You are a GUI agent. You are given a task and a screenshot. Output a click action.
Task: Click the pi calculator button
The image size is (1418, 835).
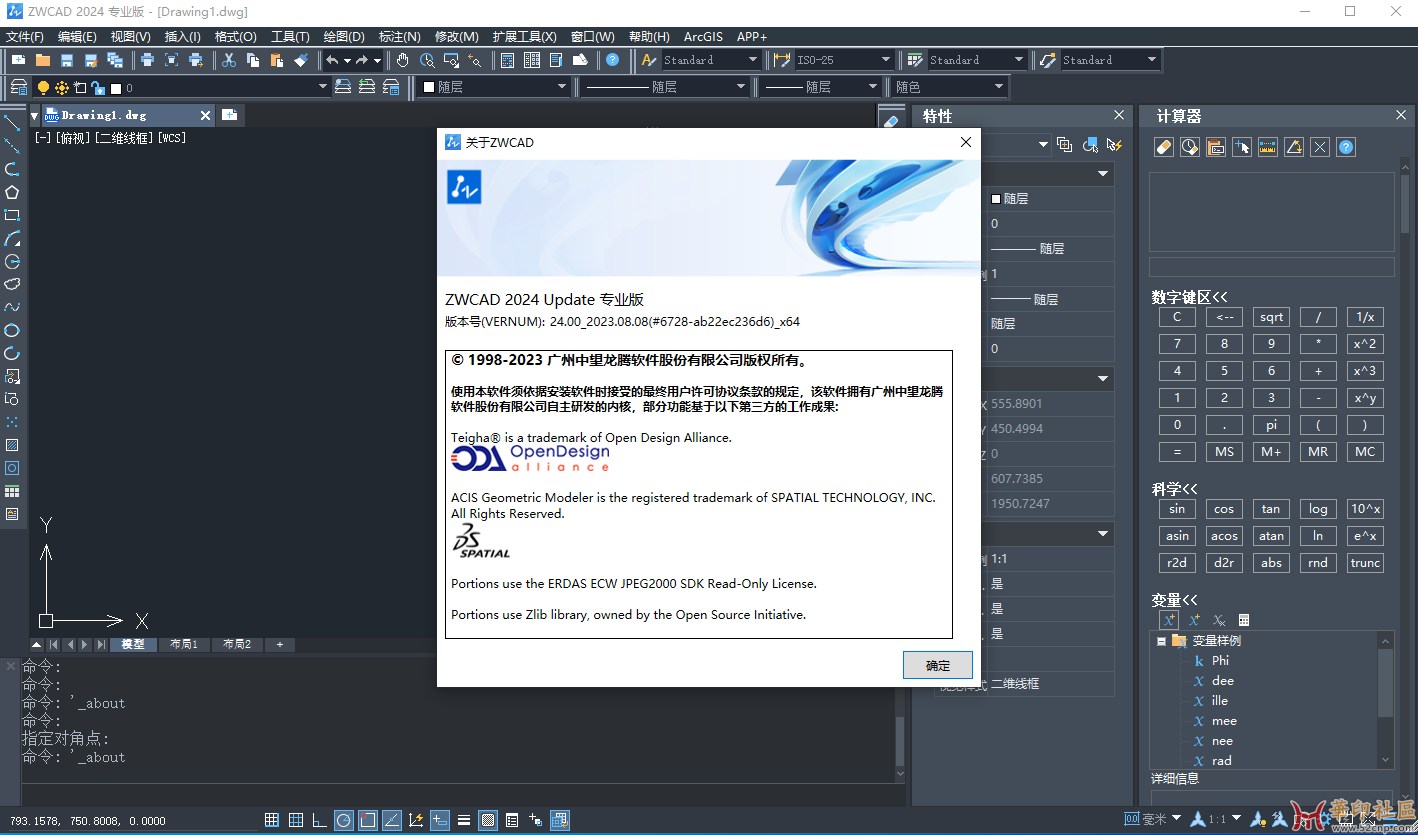click(1271, 425)
